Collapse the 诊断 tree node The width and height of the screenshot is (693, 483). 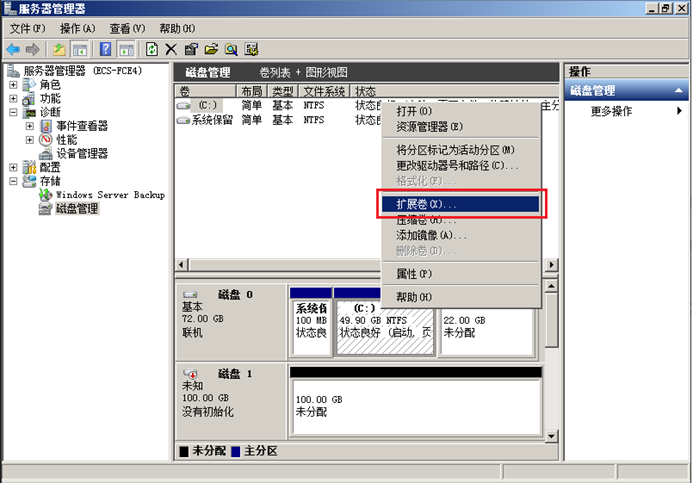[x=13, y=112]
